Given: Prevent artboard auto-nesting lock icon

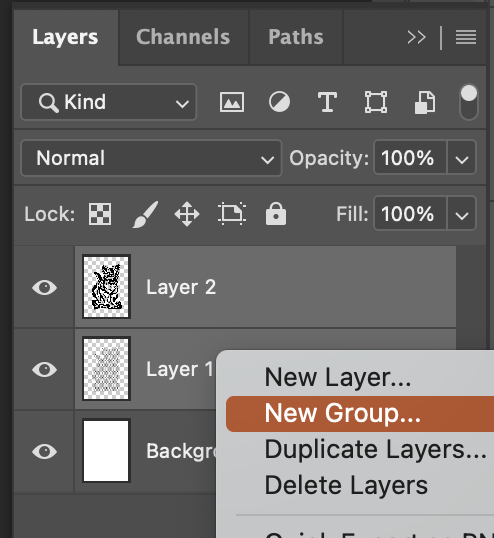Looking at the screenshot, I should 232,214.
